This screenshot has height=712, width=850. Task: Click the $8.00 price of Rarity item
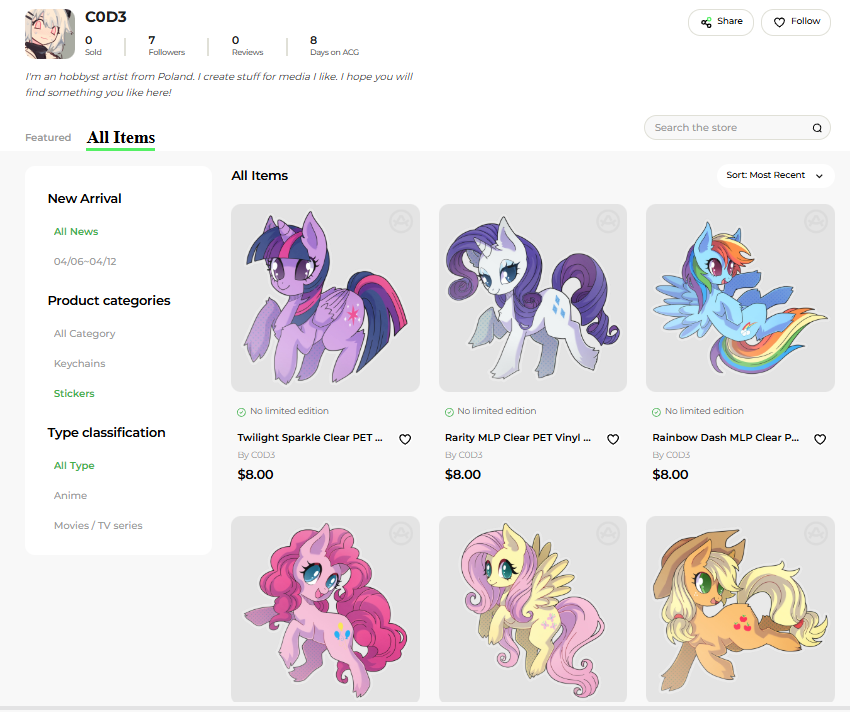(x=463, y=474)
